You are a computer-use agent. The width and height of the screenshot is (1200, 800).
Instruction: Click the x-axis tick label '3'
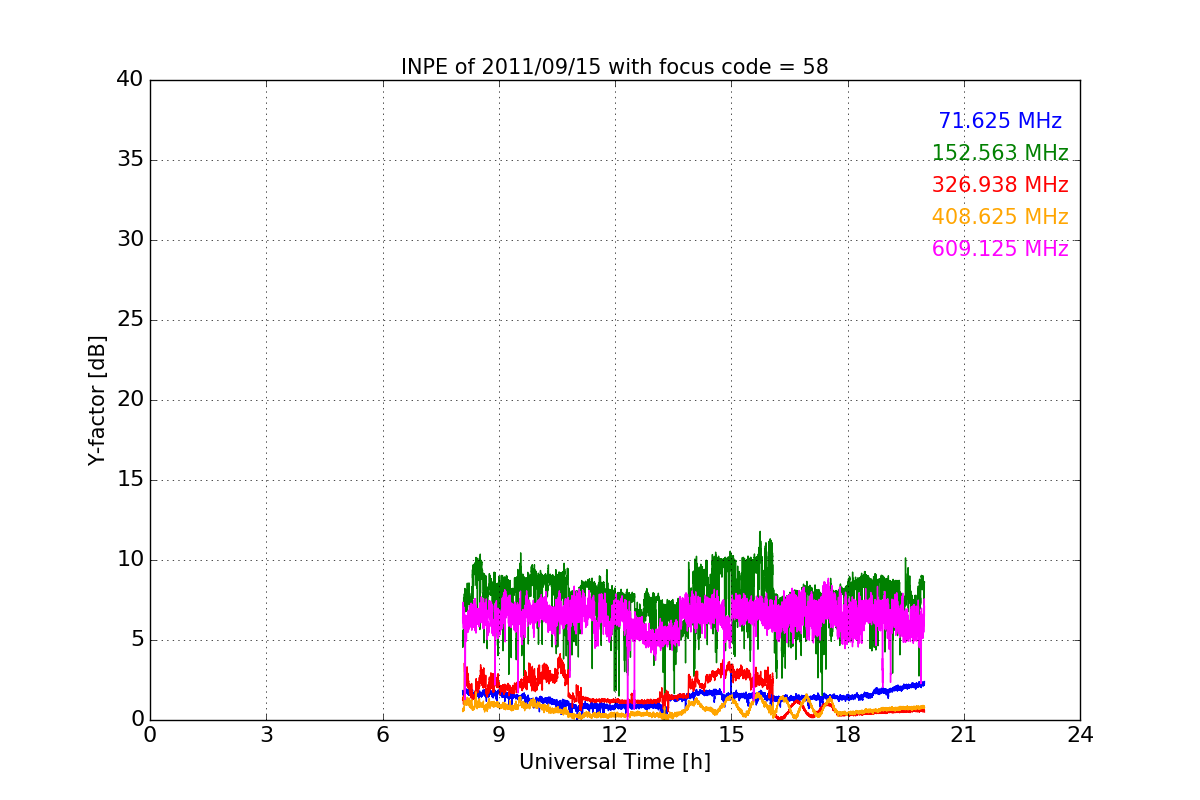(266, 735)
